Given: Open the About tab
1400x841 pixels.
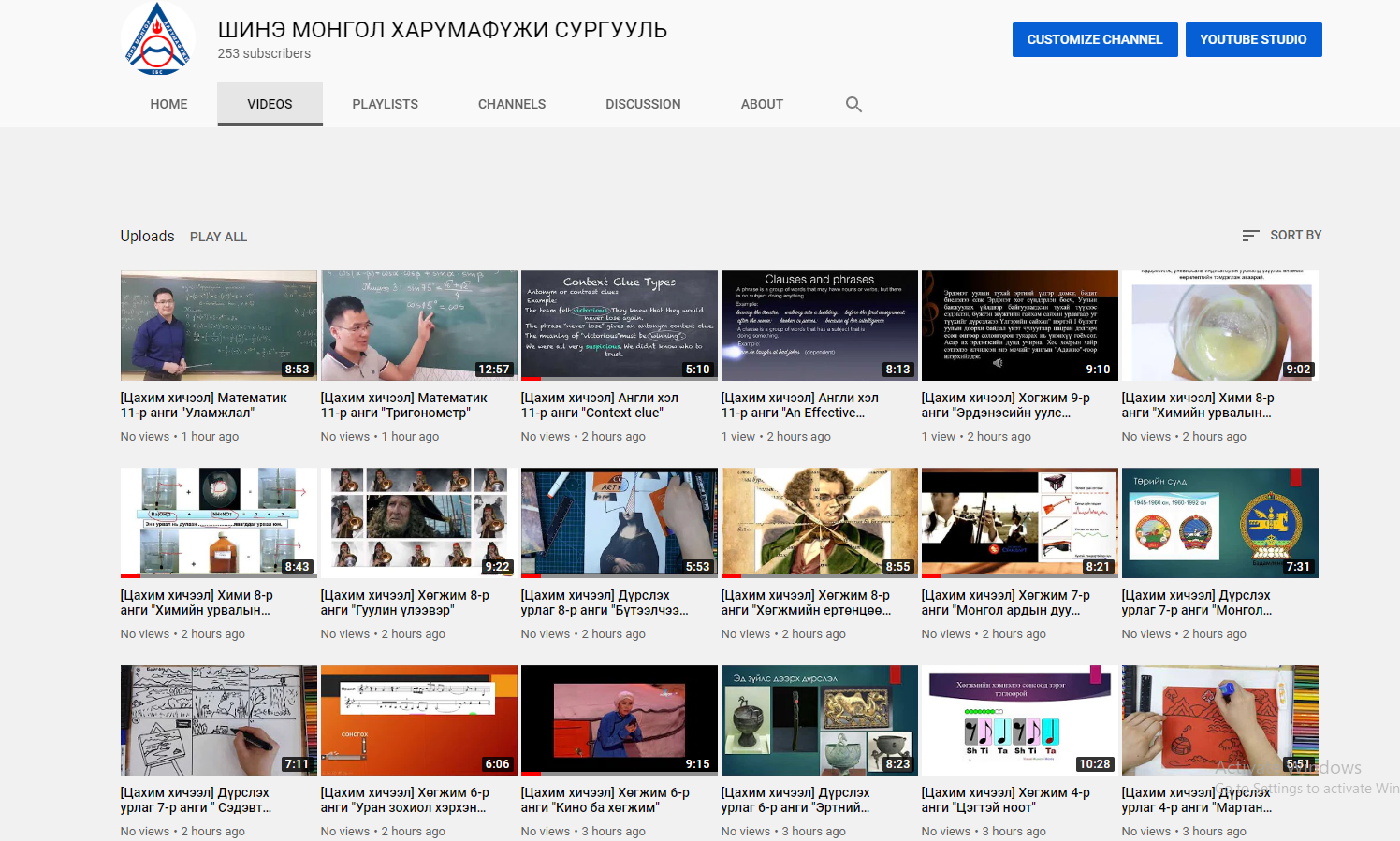Looking at the screenshot, I should 762,104.
